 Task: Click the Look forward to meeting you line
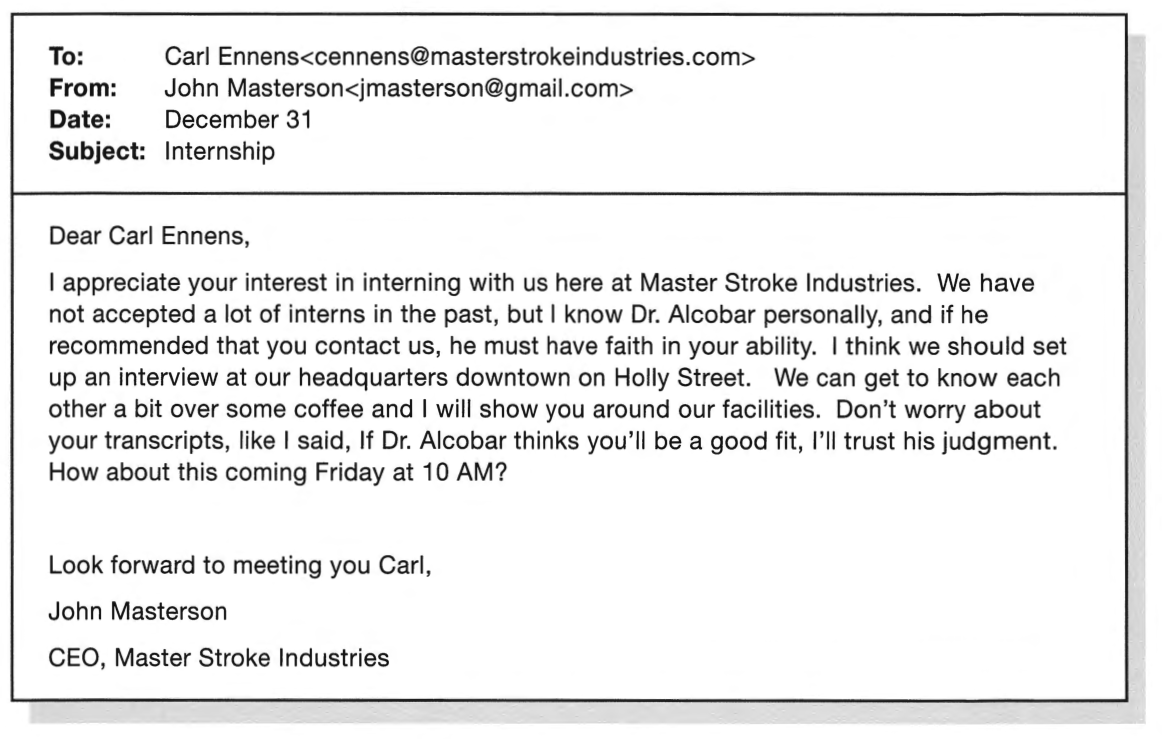(x=239, y=566)
